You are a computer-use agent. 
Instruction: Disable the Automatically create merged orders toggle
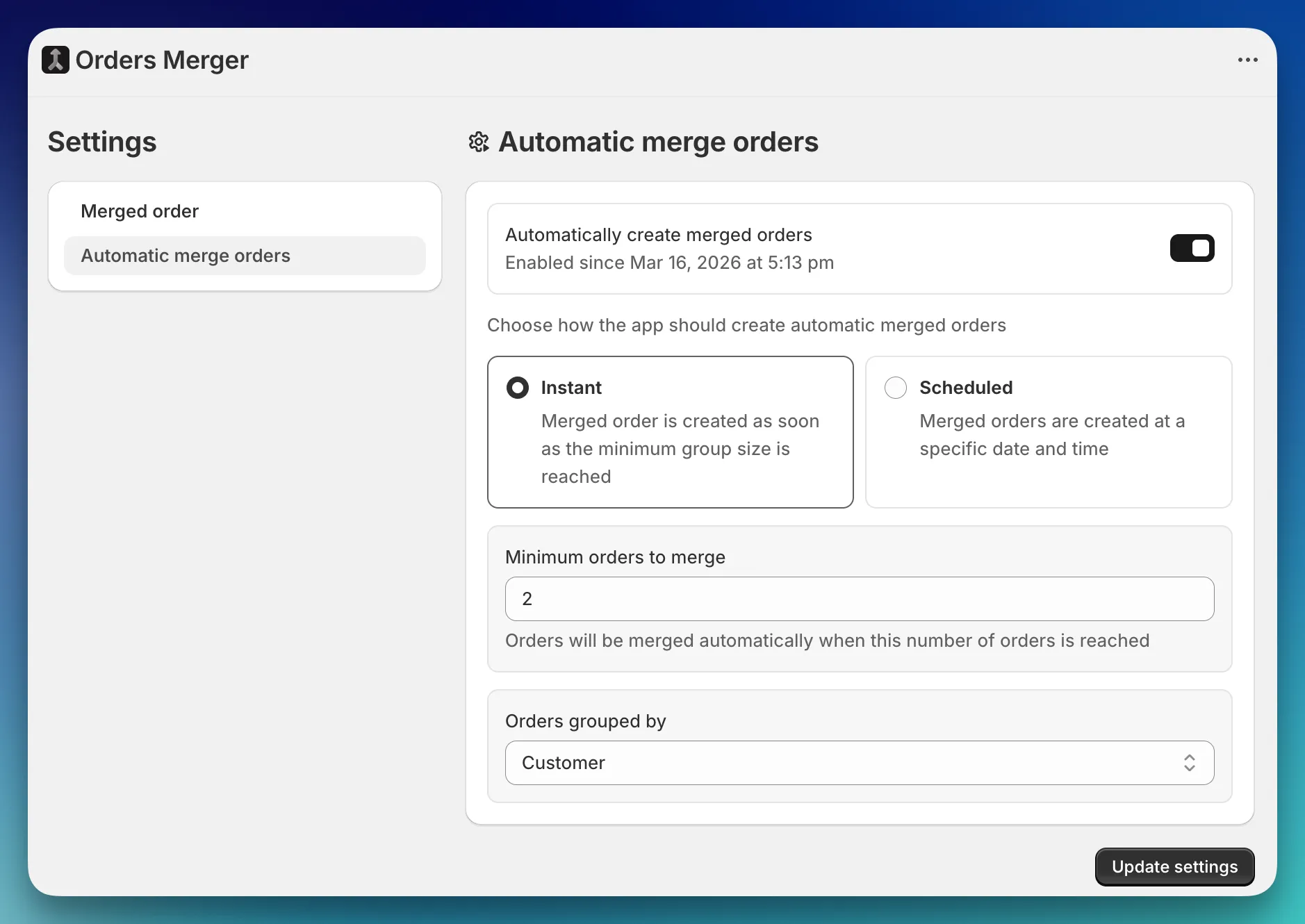point(1191,248)
